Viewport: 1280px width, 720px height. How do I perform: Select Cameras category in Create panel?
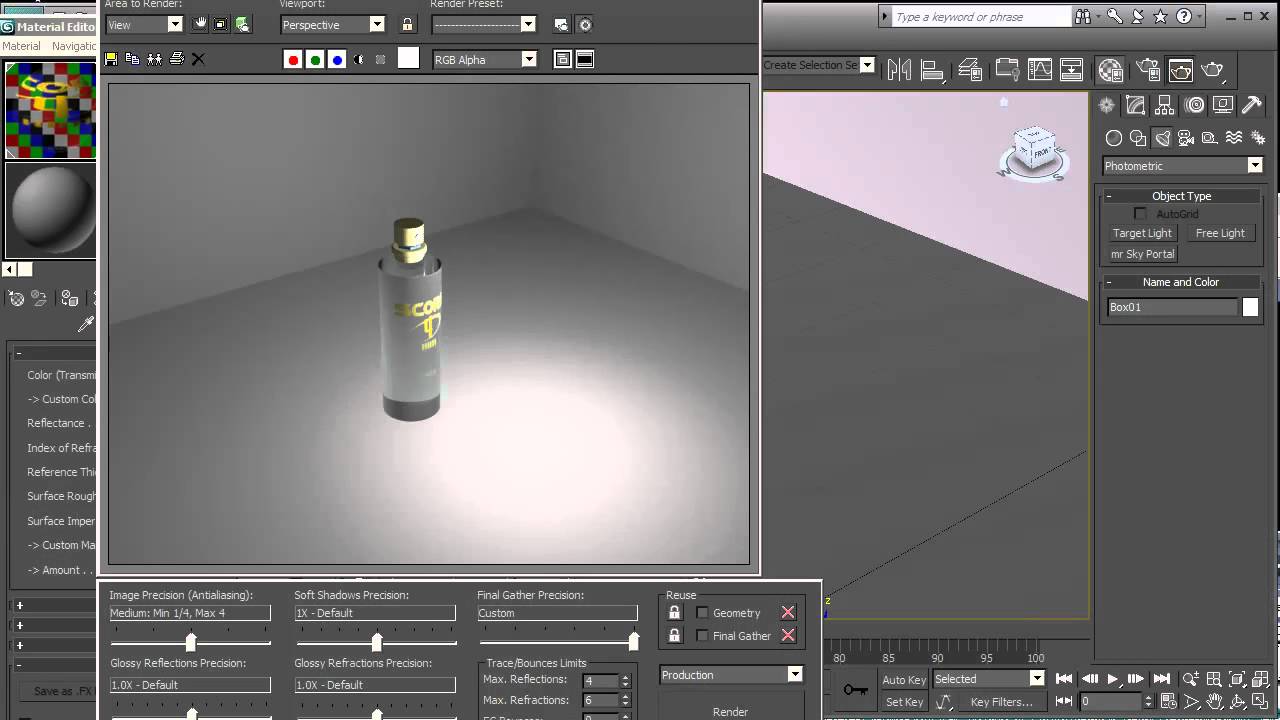coord(1186,138)
